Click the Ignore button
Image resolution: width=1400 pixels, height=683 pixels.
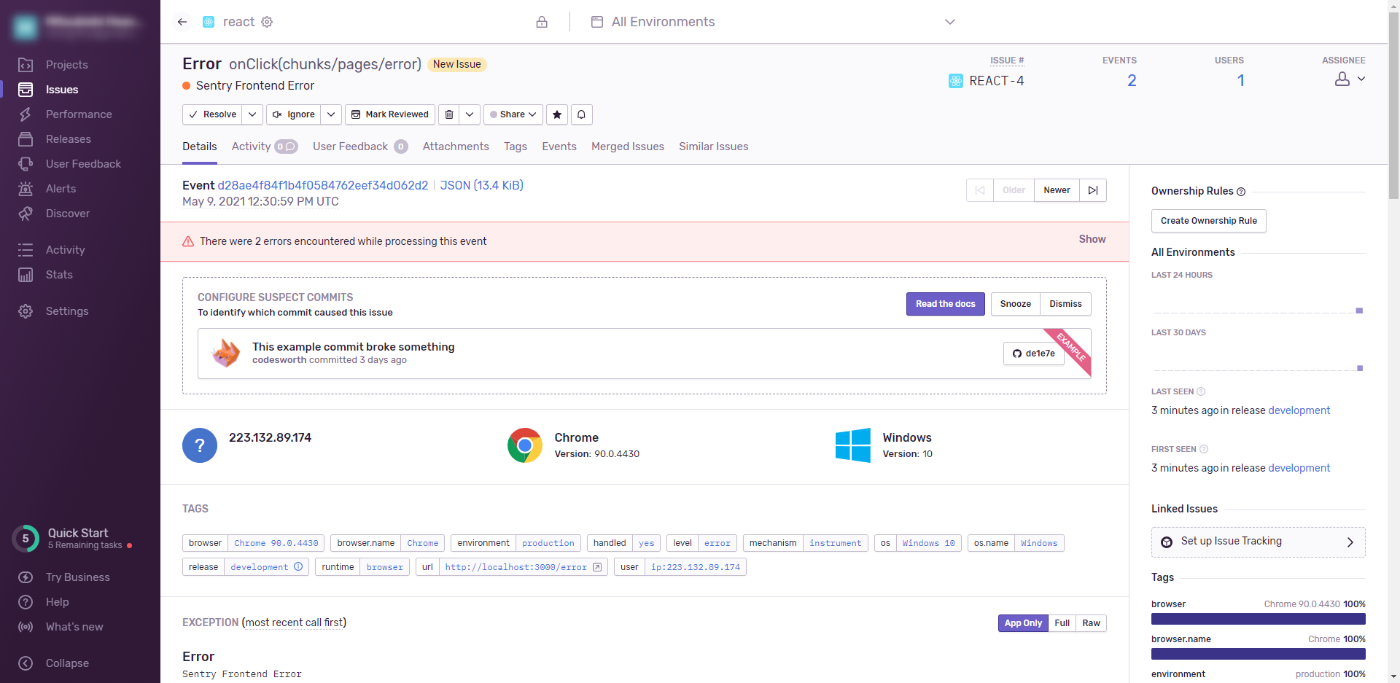(294, 114)
